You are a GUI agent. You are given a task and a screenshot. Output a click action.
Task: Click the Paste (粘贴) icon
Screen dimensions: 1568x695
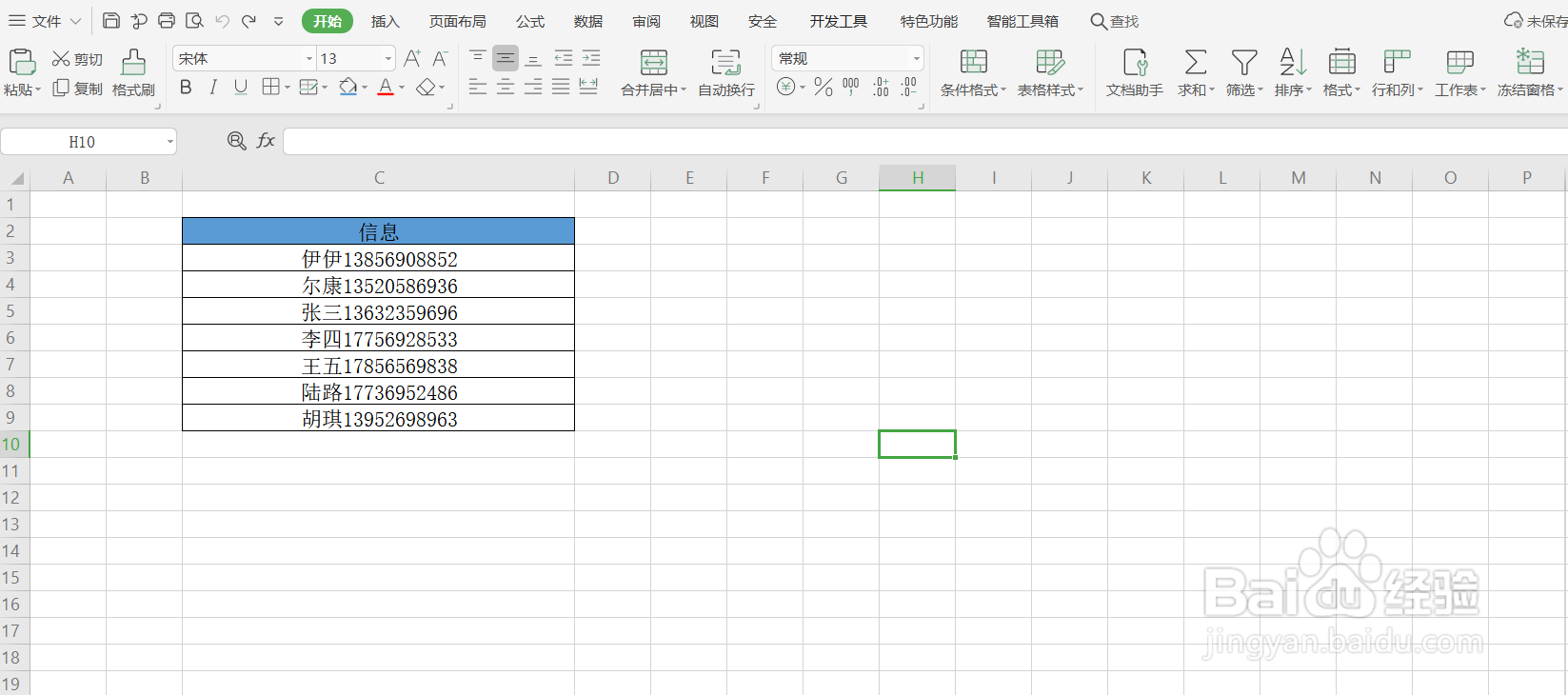coord(22,62)
